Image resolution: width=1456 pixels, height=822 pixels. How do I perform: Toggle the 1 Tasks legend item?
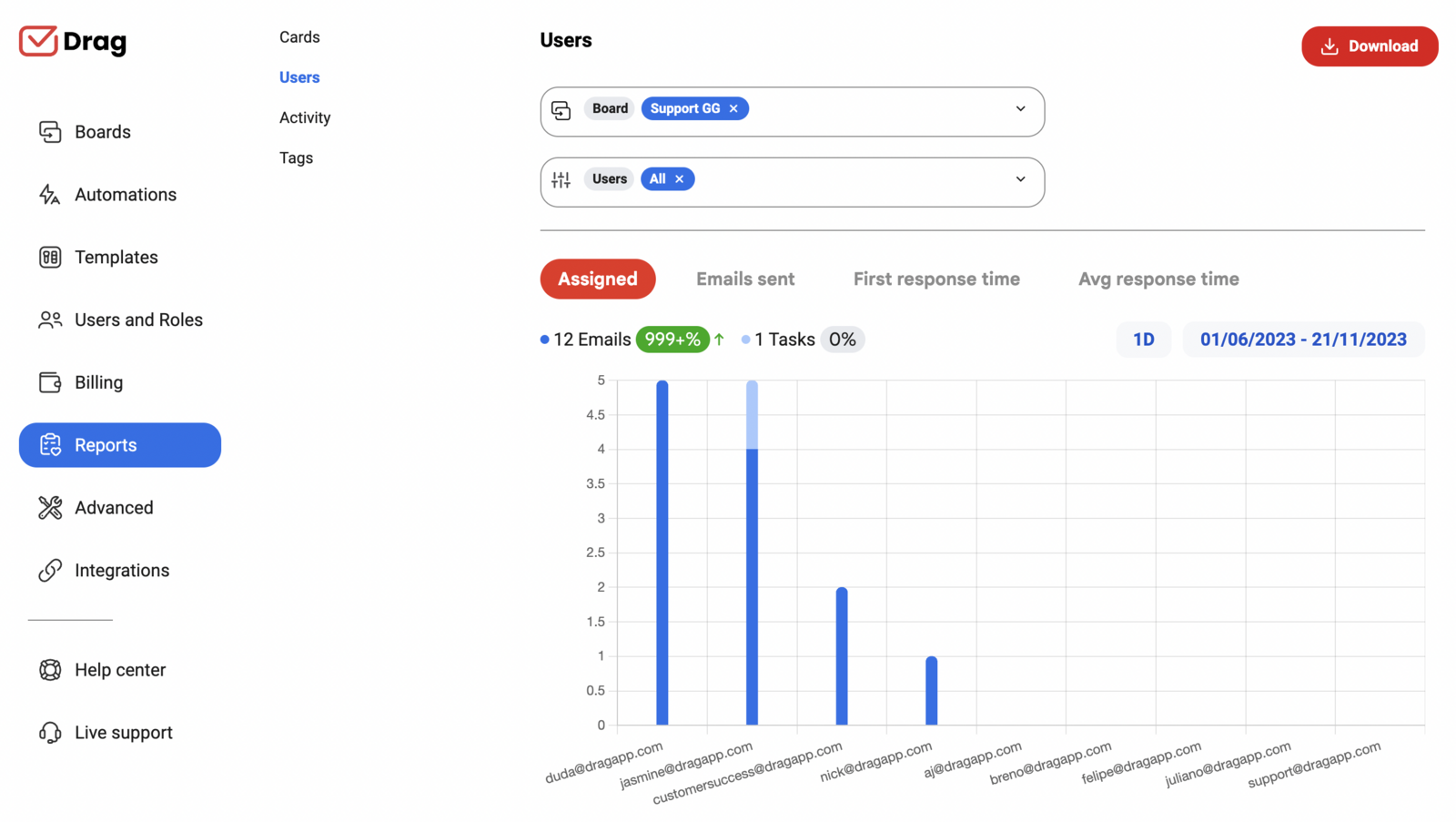(778, 340)
